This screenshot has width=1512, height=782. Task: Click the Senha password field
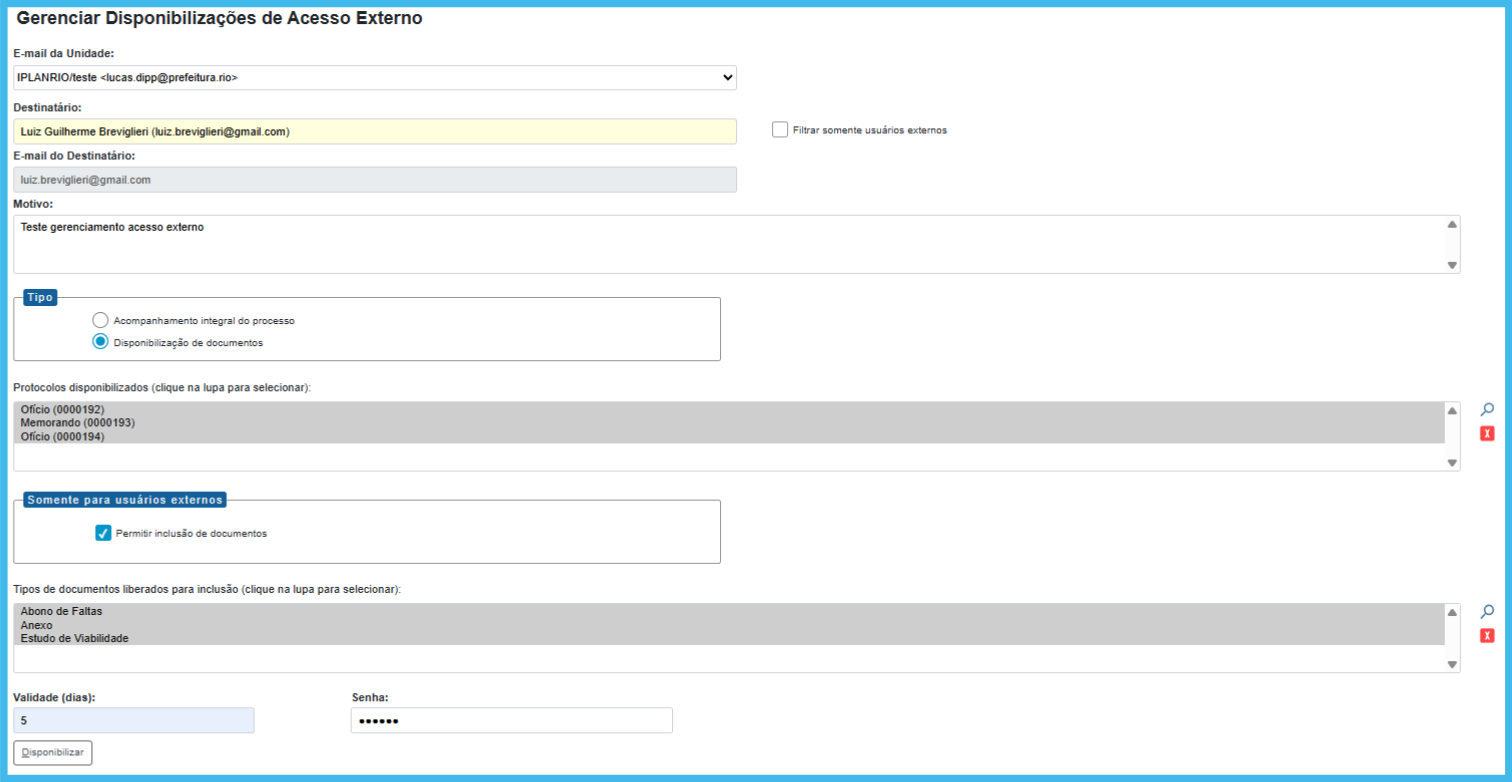pos(511,720)
